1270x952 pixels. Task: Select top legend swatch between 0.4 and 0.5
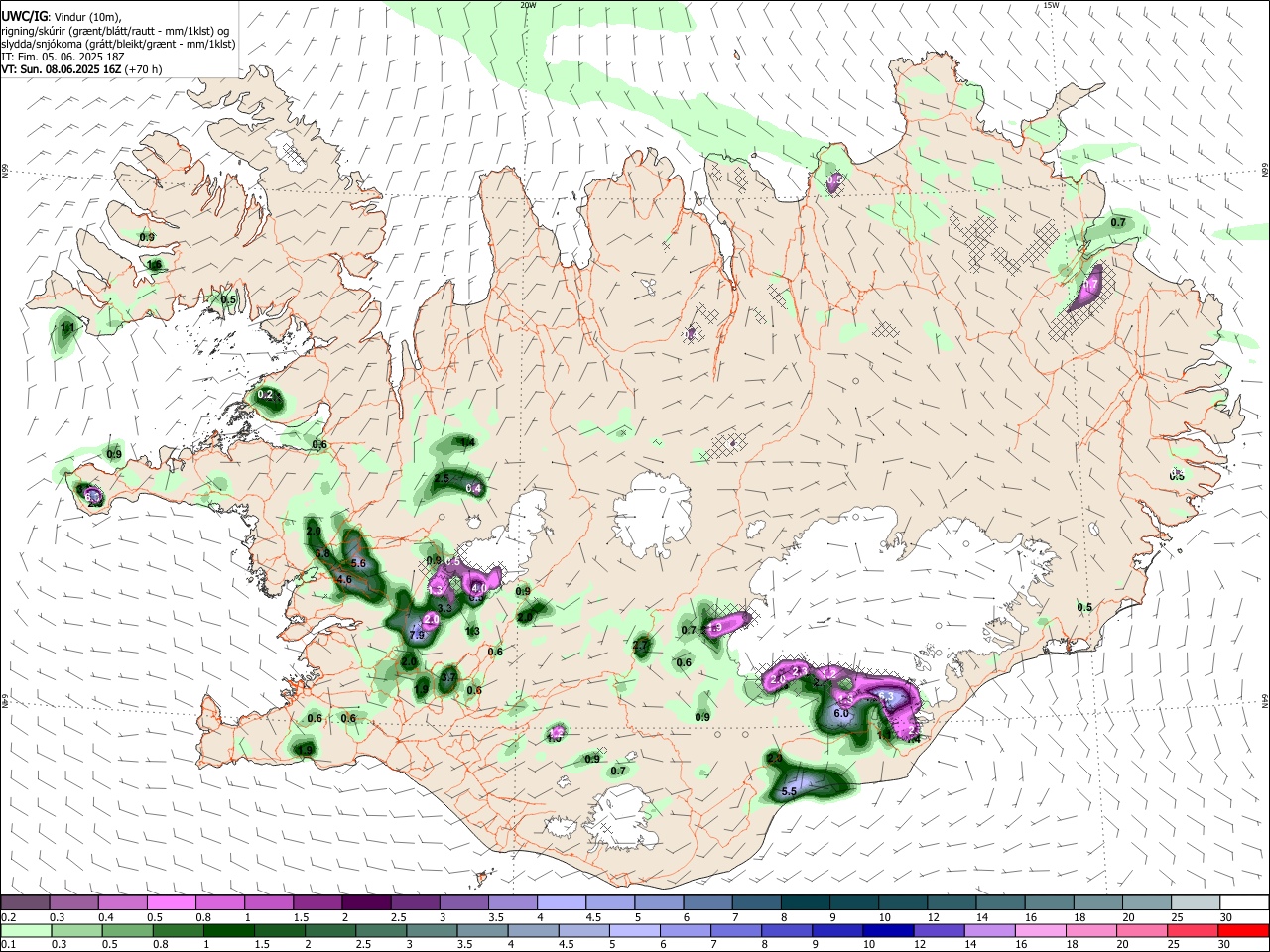click(122, 902)
